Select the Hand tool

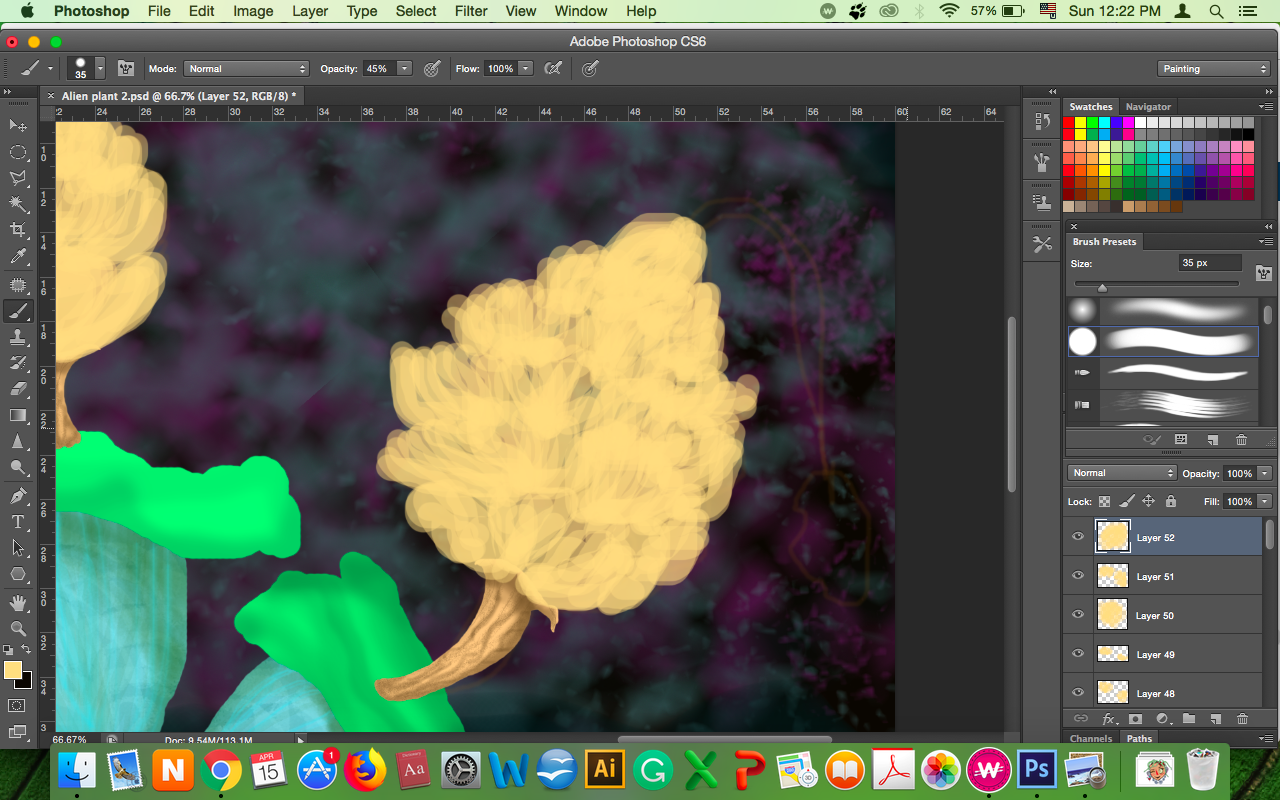[18, 603]
